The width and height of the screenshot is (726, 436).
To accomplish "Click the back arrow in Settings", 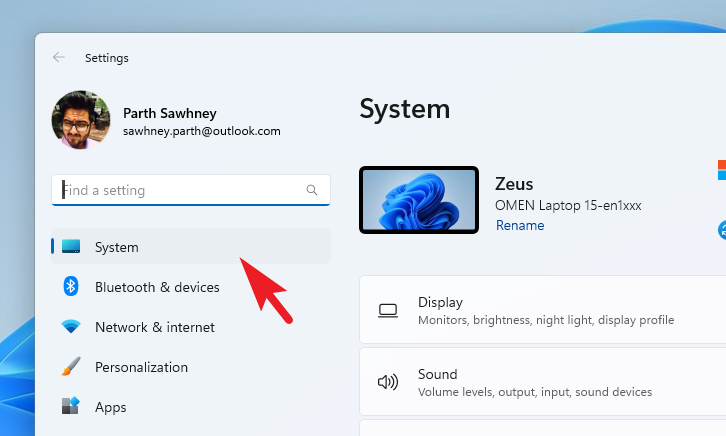I will [59, 57].
